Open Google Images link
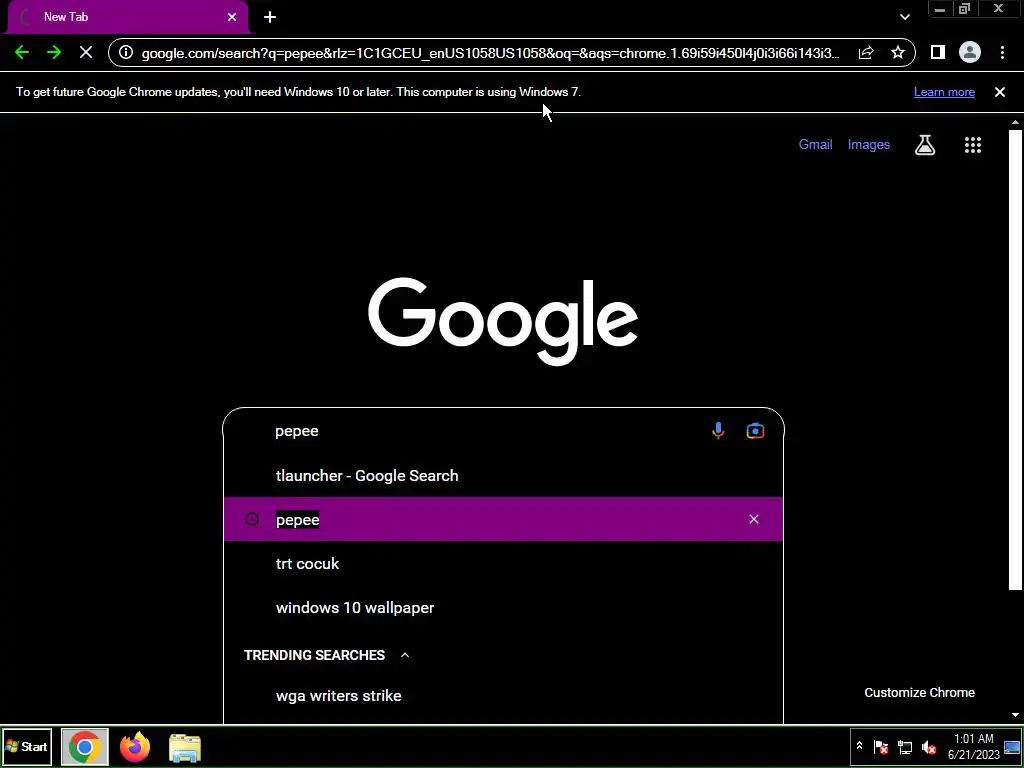 tap(869, 144)
